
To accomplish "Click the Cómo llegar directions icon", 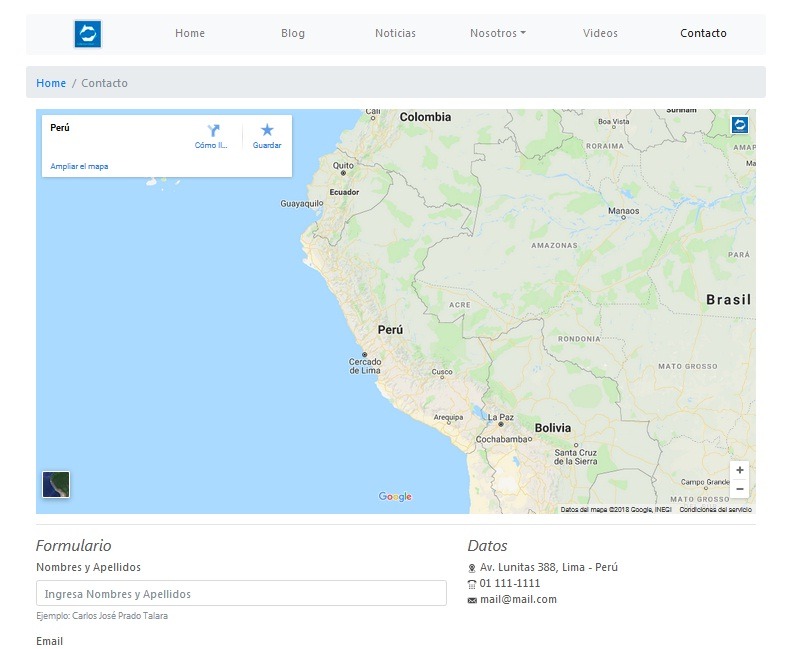I will click(x=213, y=131).
